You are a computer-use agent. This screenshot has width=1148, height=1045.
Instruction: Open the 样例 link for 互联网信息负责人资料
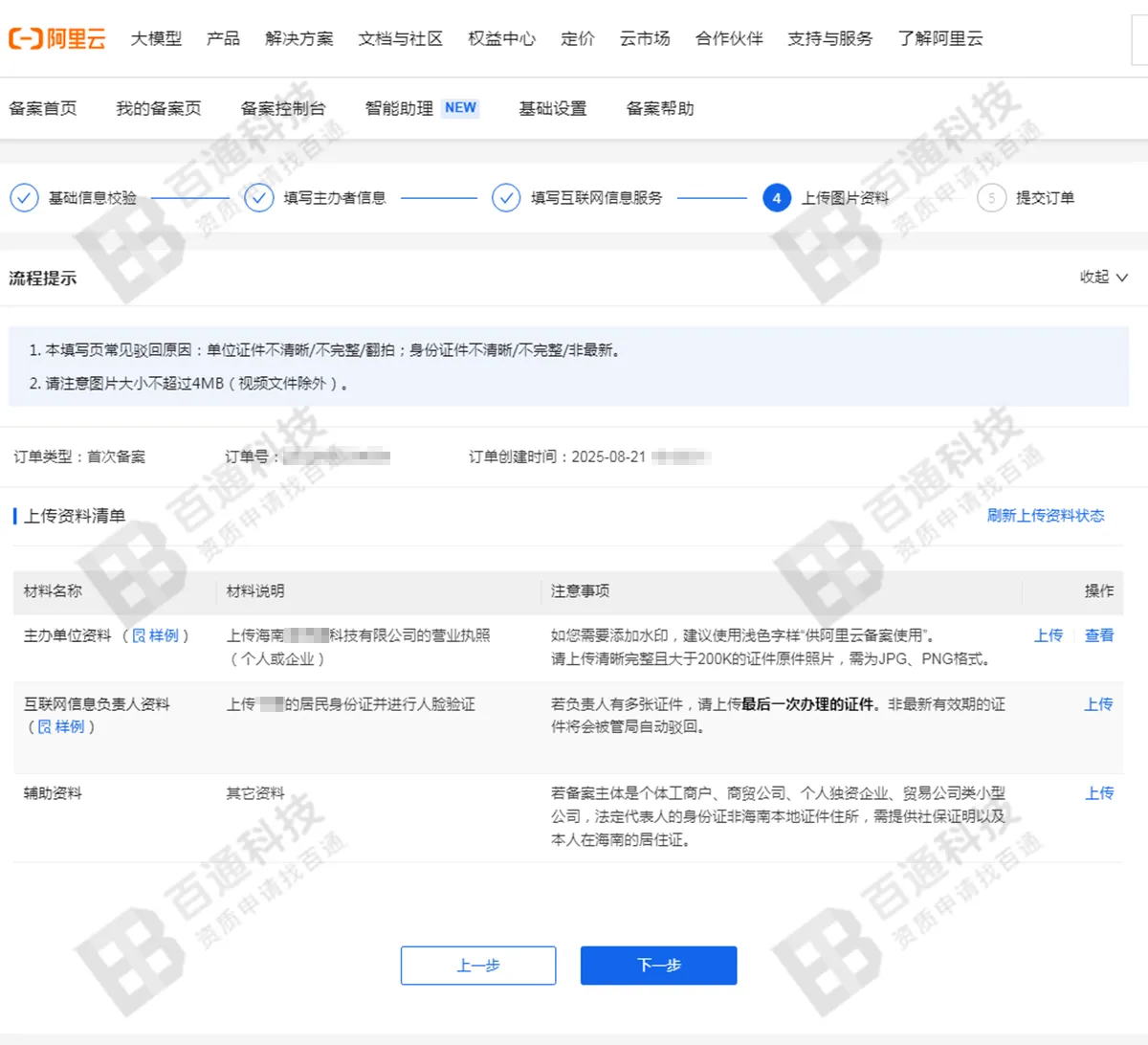(x=70, y=727)
